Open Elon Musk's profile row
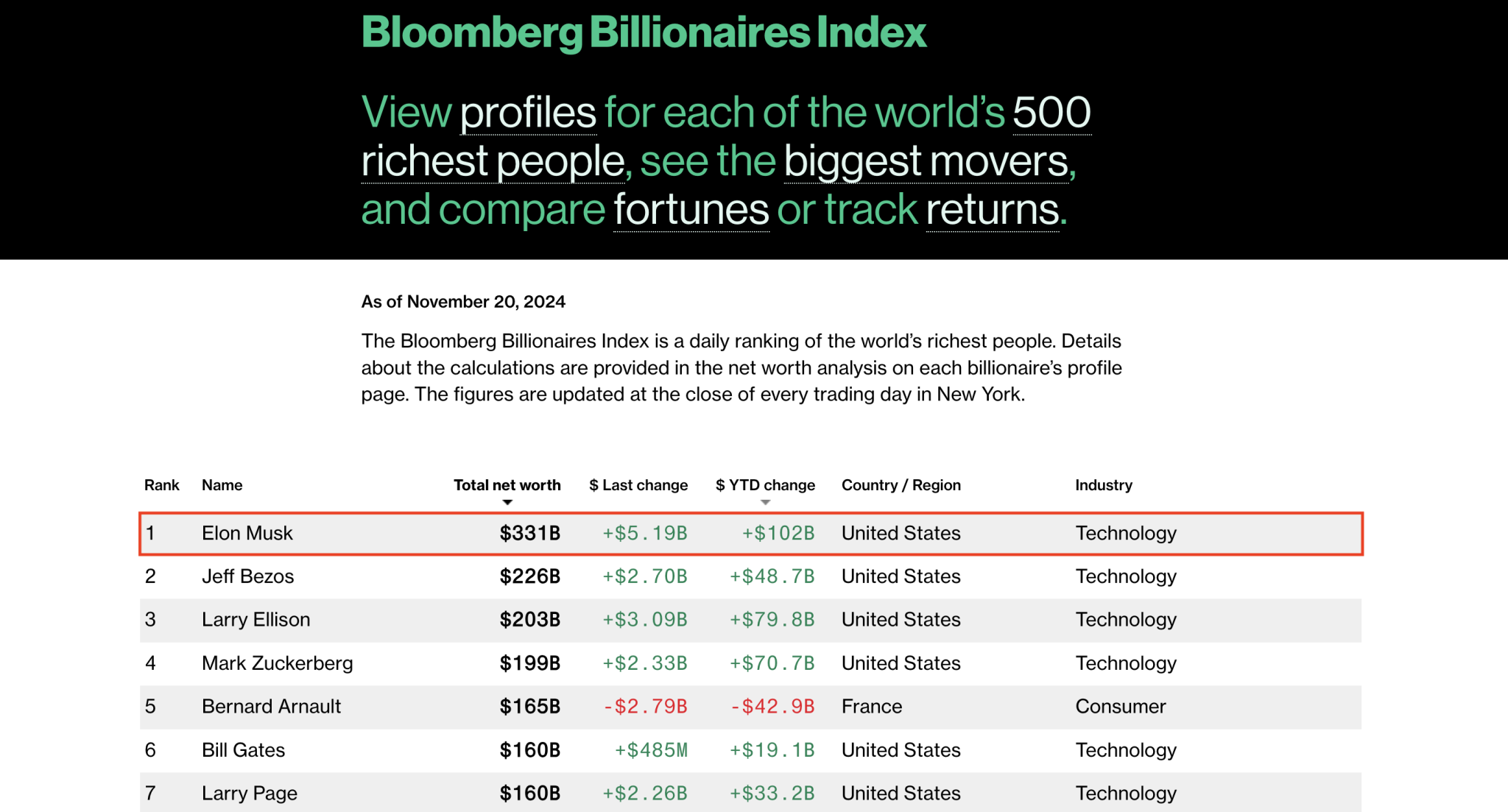The image size is (1508, 812). 751,534
